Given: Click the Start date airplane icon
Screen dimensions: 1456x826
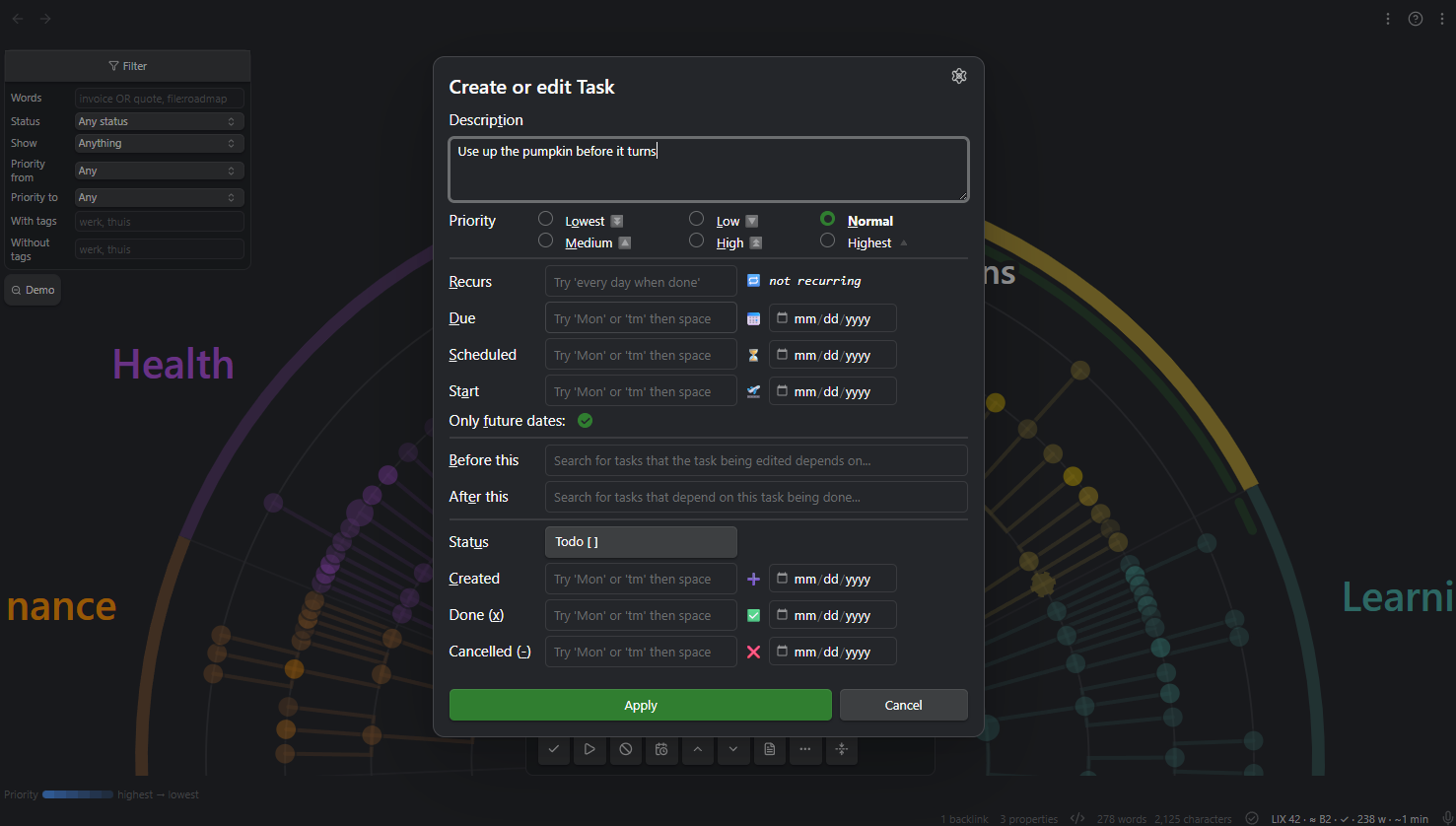Looking at the screenshot, I should click(x=753, y=391).
